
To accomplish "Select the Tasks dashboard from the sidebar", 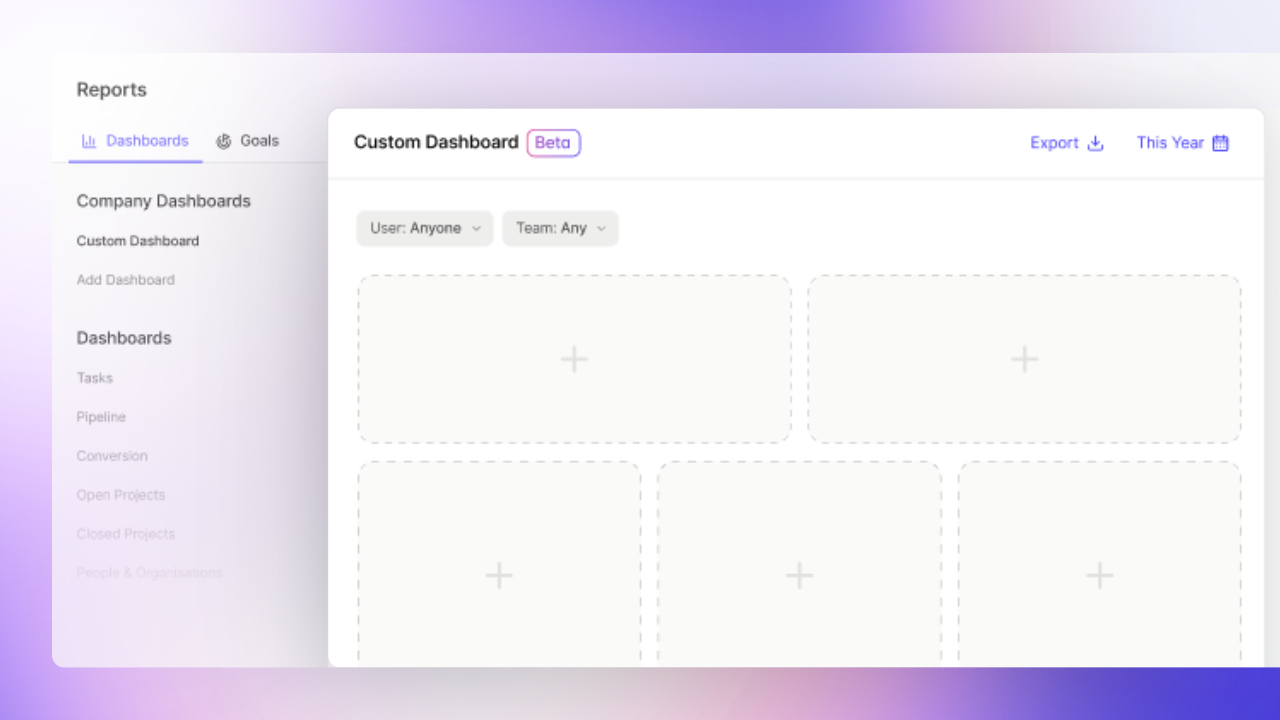I will click(94, 378).
